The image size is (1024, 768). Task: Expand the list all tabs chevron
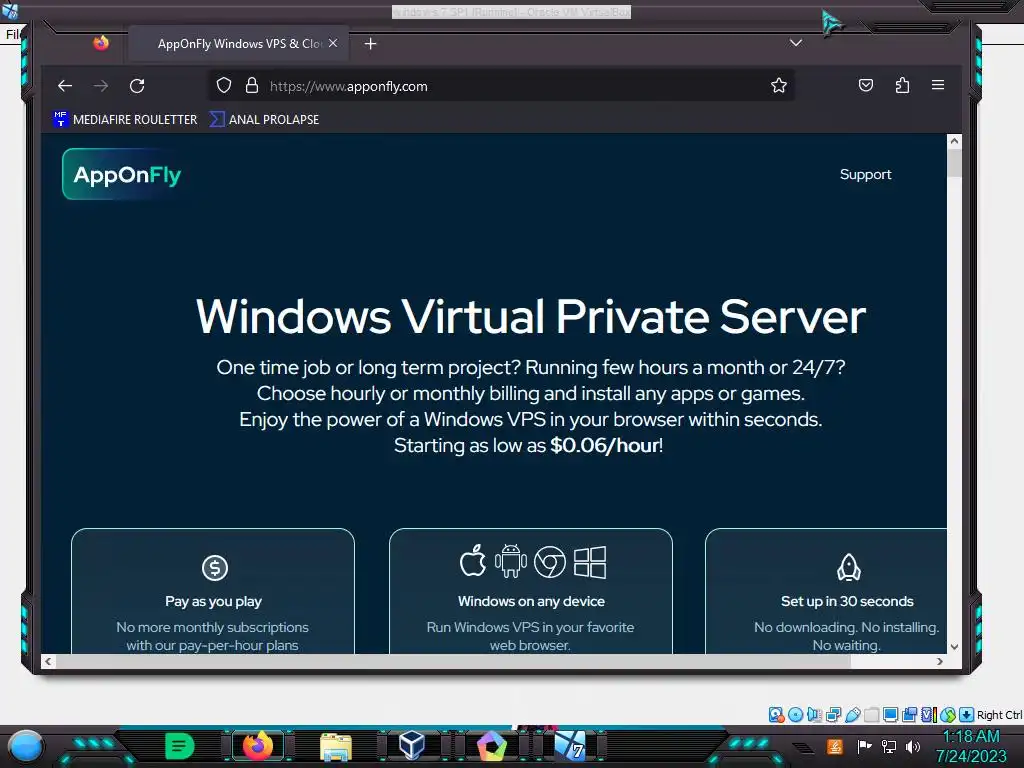(x=795, y=43)
